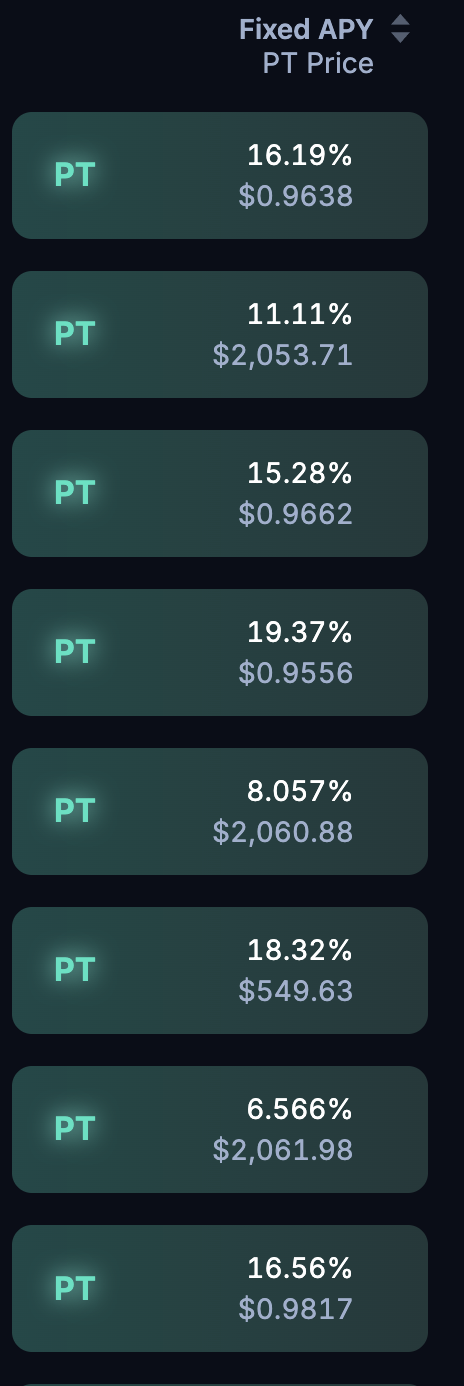Click the $2,061.98 PT price
Screen dimensions: 464x1386
click(x=283, y=1150)
